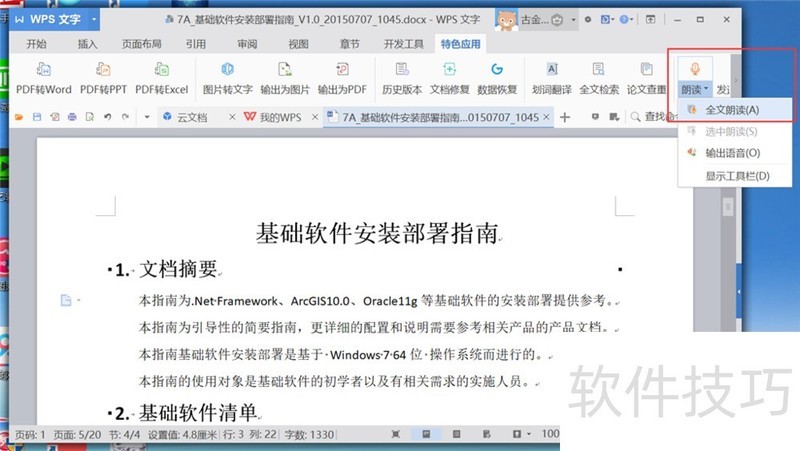
Task: Open the 插入 ribbon tab
Action: click(87, 44)
